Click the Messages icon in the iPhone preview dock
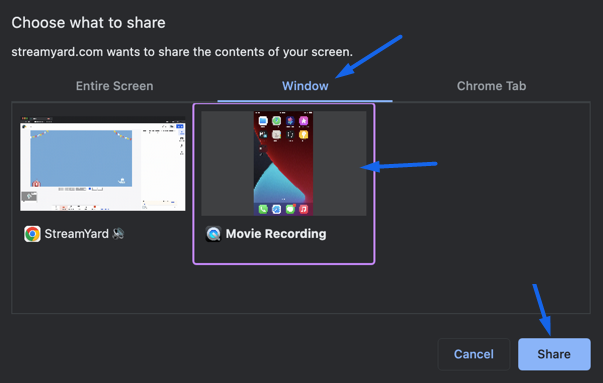The height and width of the screenshot is (383, 603). pos(290,209)
